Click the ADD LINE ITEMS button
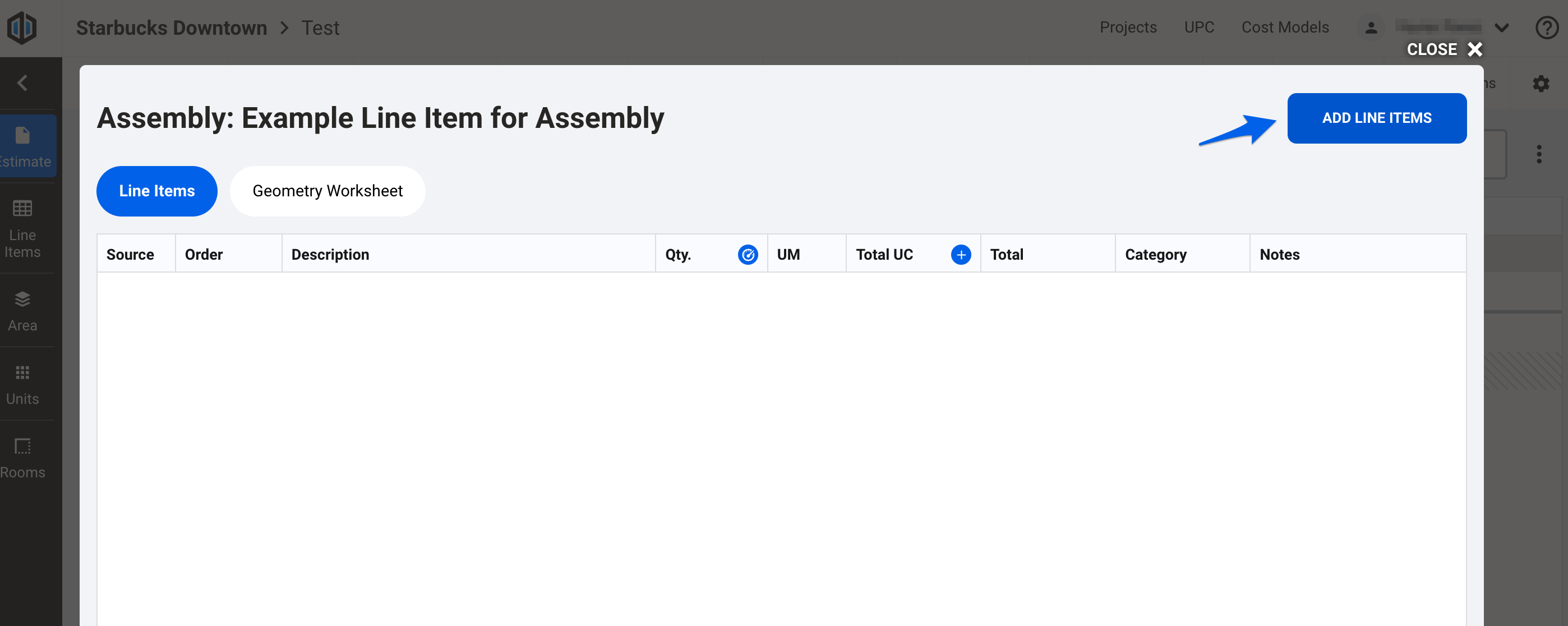The image size is (1568, 626). tap(1377, 118)
